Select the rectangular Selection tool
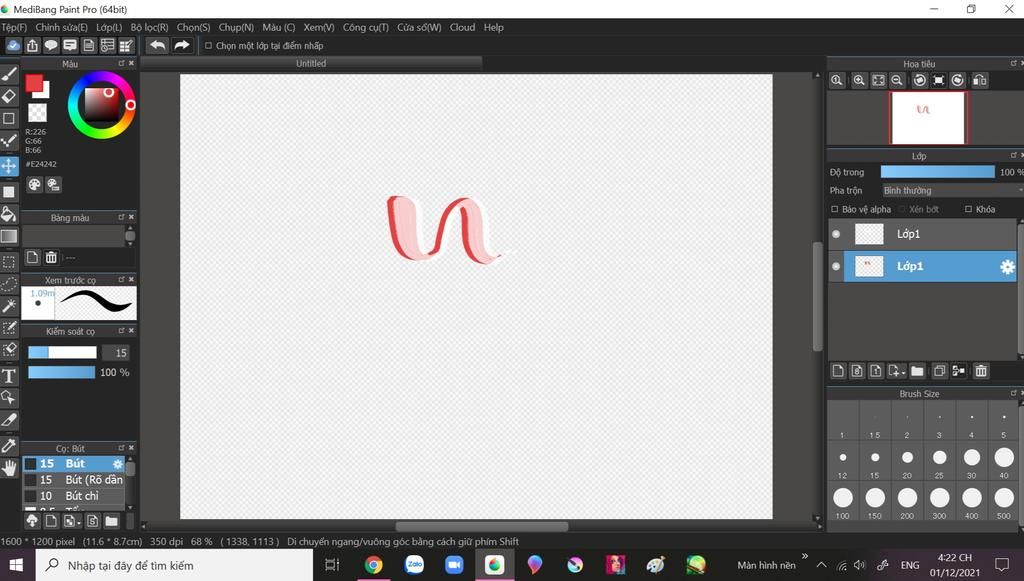This screenshot has width=1024, height=581. click(x=9, y=262)
